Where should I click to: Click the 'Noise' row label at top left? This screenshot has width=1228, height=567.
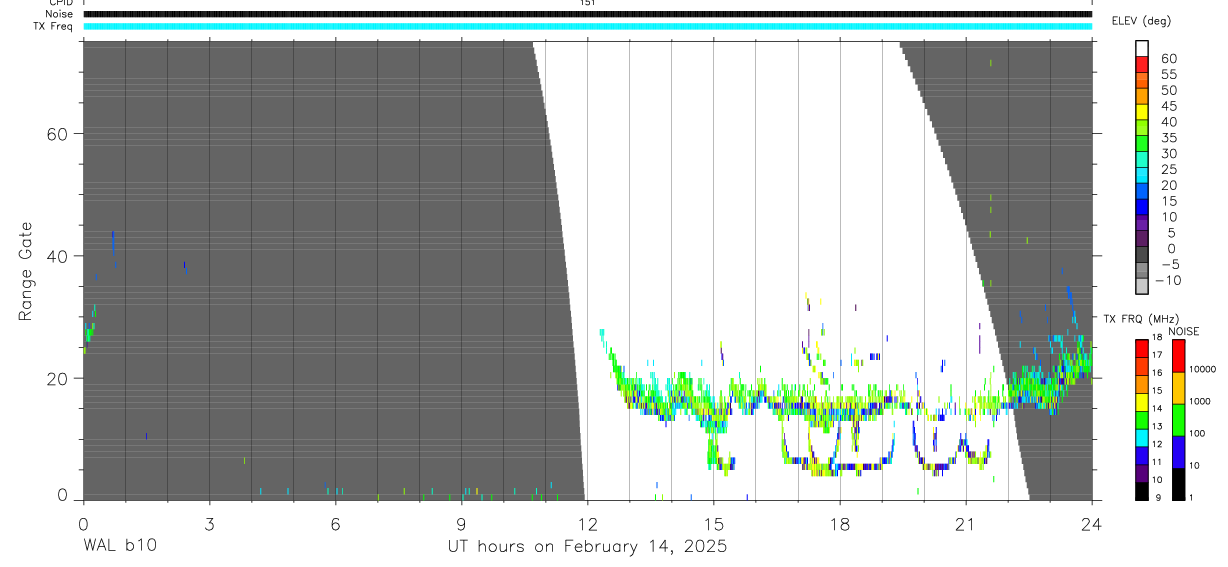tap(59, 14)
